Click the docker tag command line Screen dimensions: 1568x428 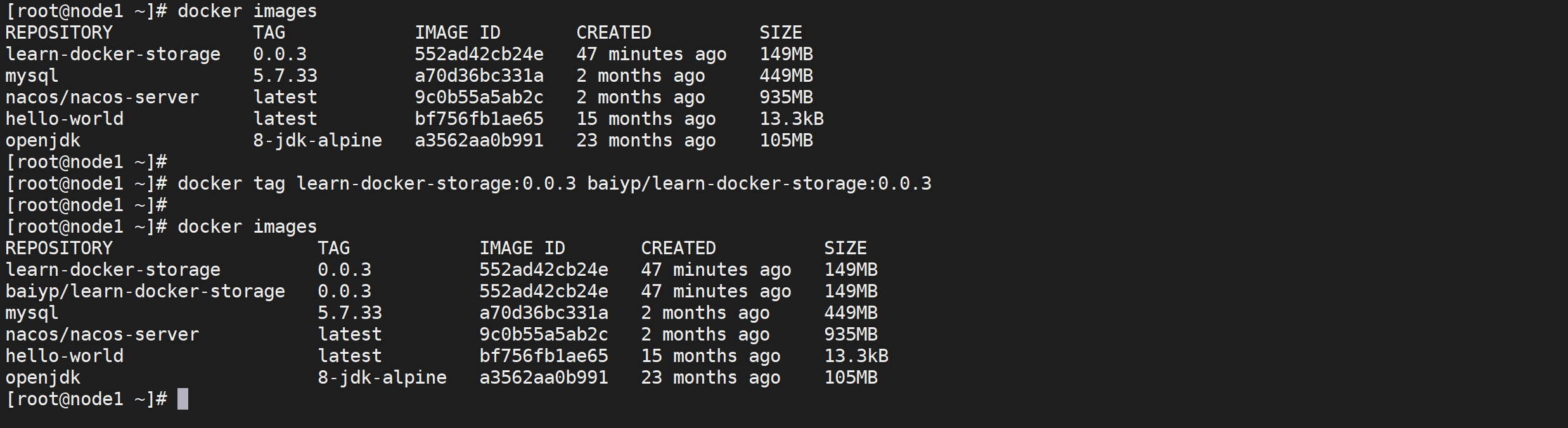tap(555, 184)
